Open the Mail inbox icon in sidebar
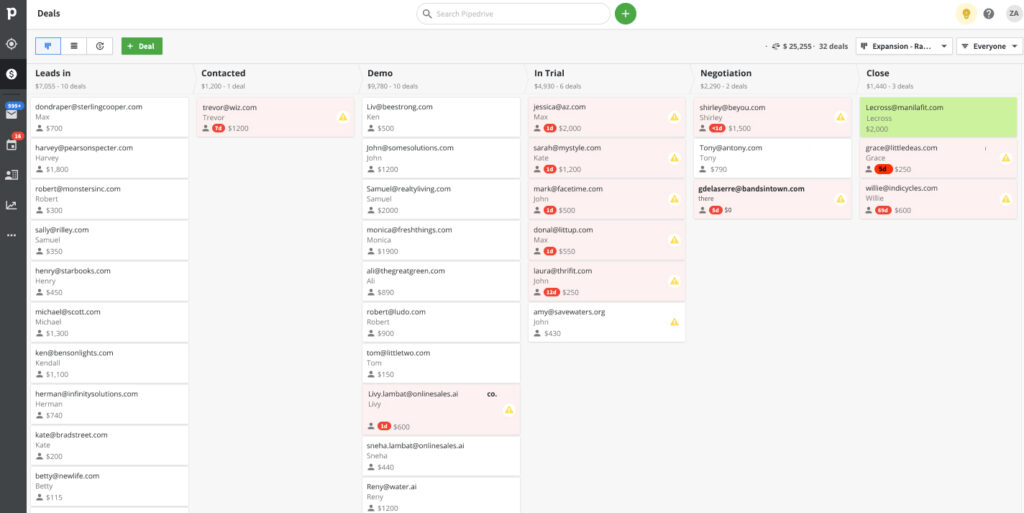The image size is (1024, 513). 12,114
